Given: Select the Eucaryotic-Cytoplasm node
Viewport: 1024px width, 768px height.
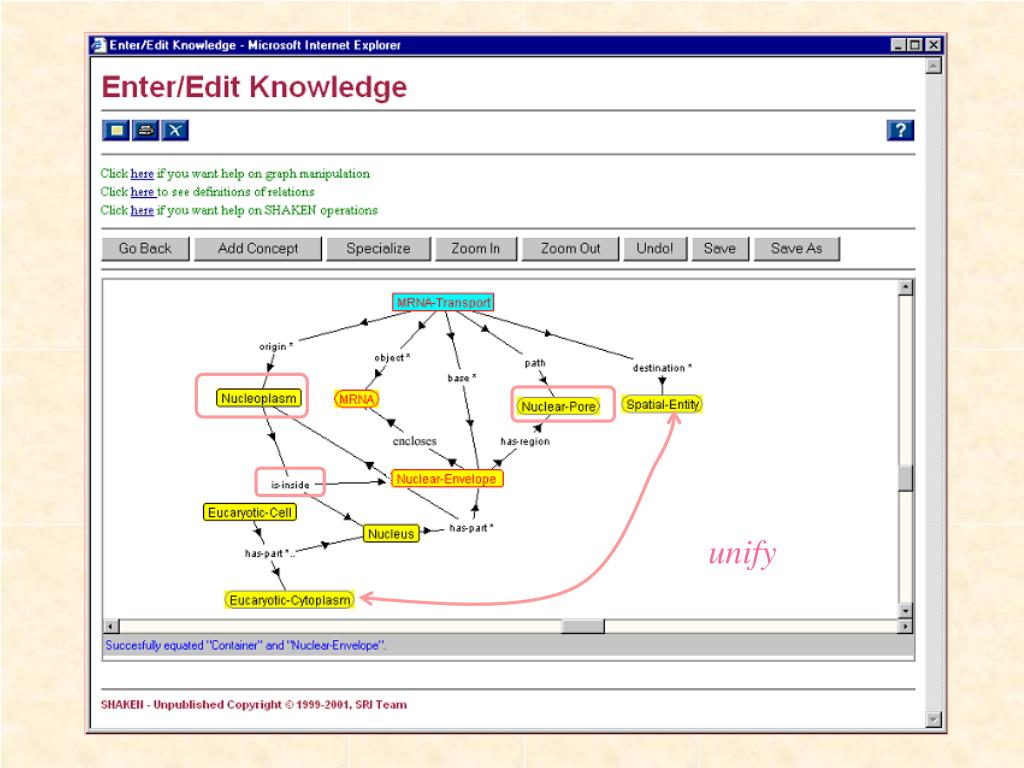Looking at the screenshot, I should coord(289,600).
